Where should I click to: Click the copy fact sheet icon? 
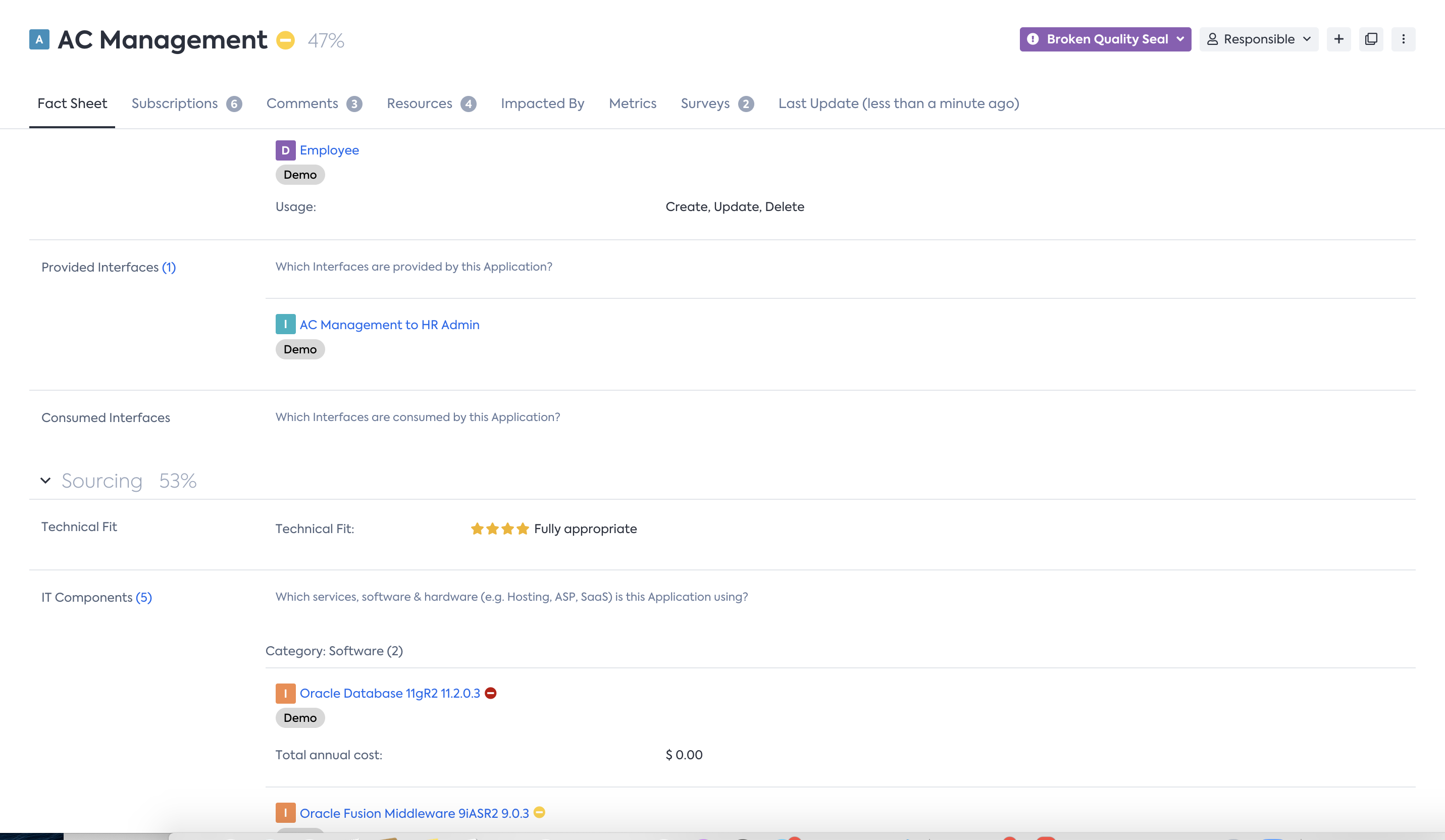click(1371, 39)
